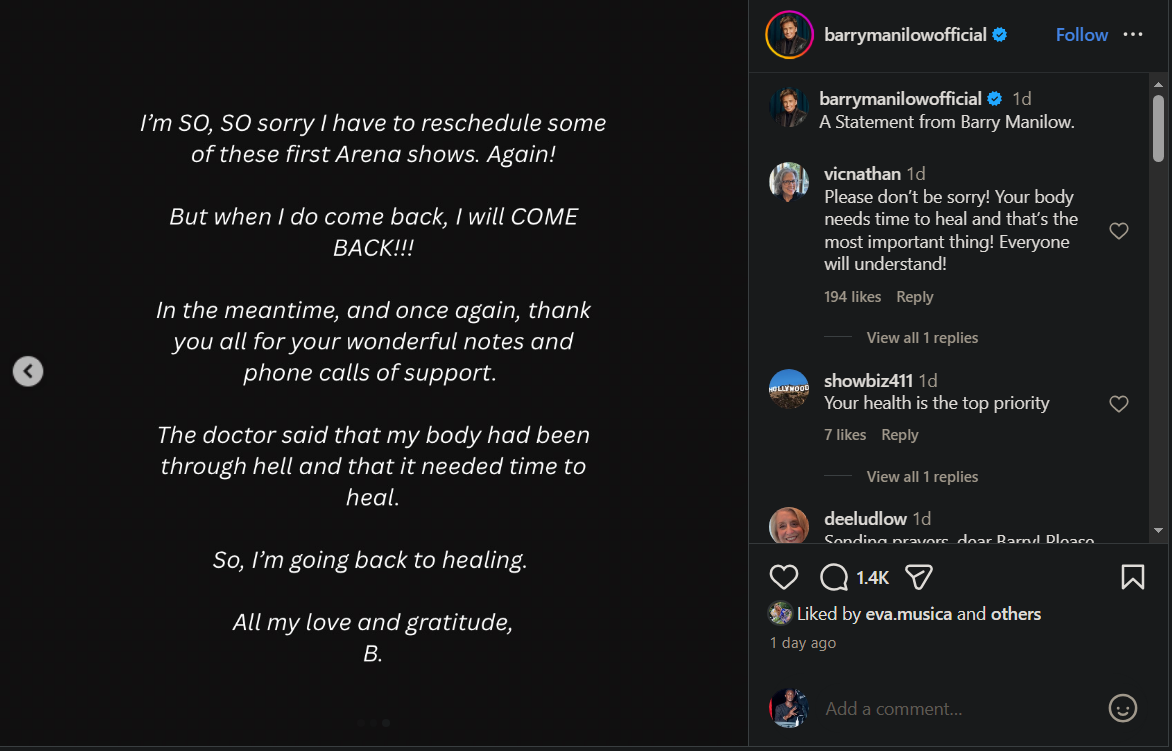This screenshot has width=1172, height=751.
Task: Like vicnathan's comment
Action: click(1119, 231)
